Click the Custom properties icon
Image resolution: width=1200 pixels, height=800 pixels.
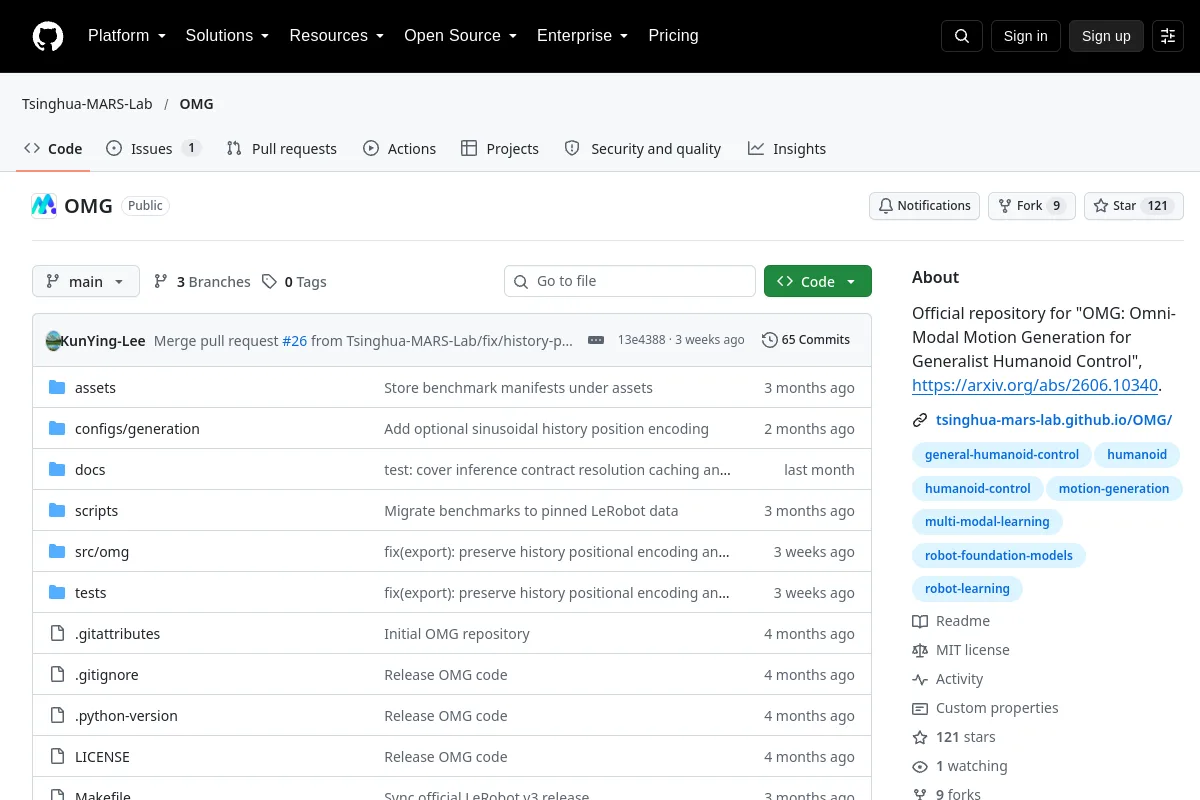click(x=920, y=708)
